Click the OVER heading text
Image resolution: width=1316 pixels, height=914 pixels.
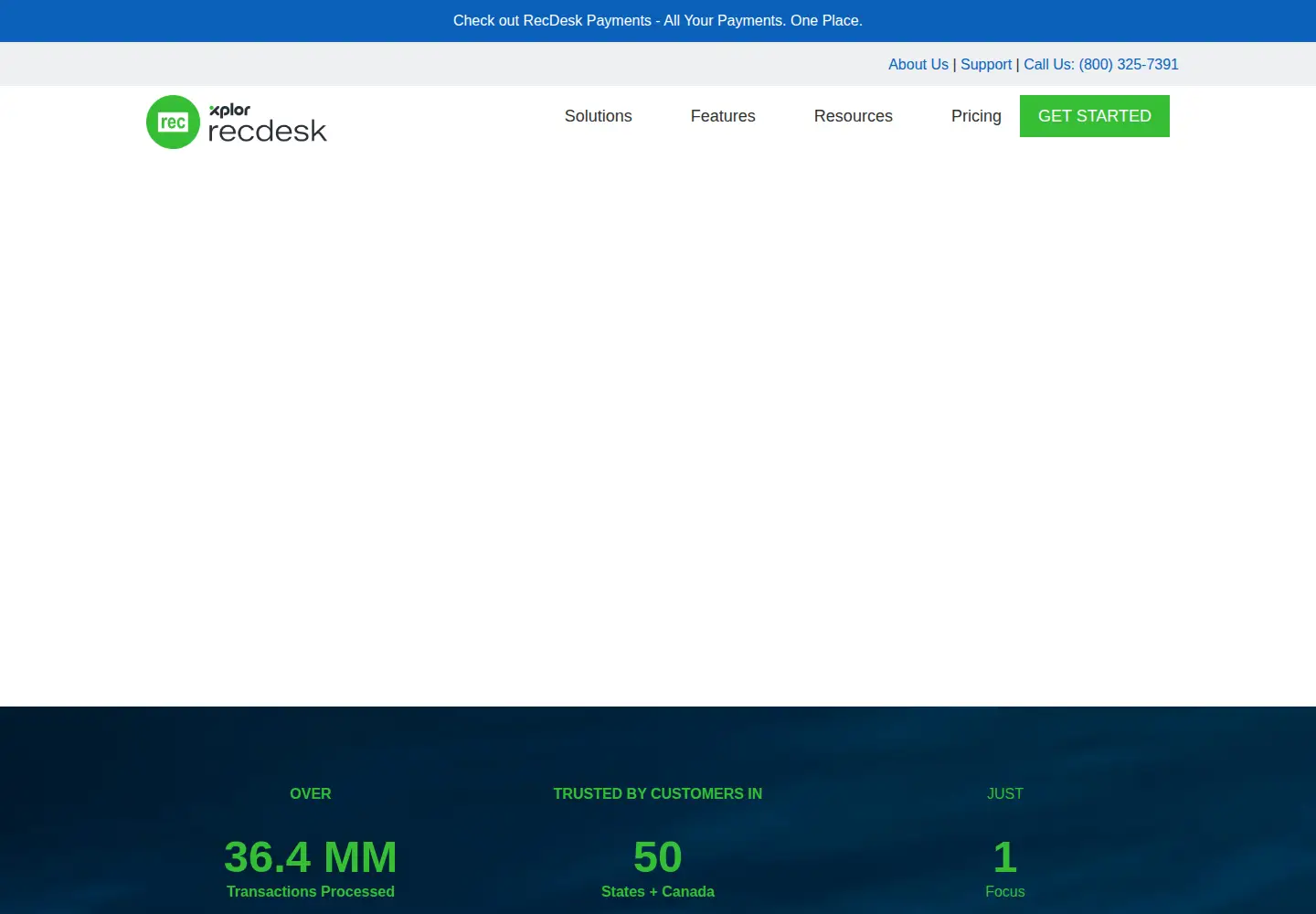click(311, 793)
